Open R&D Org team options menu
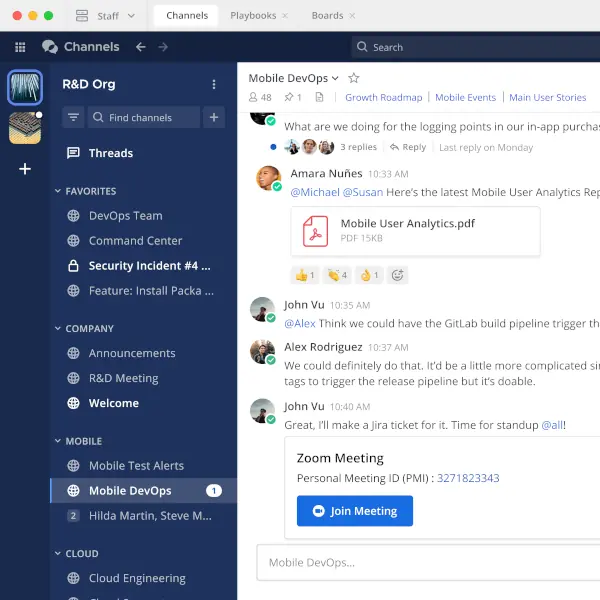This screenshot has height=600, width=600. point(213,85)
